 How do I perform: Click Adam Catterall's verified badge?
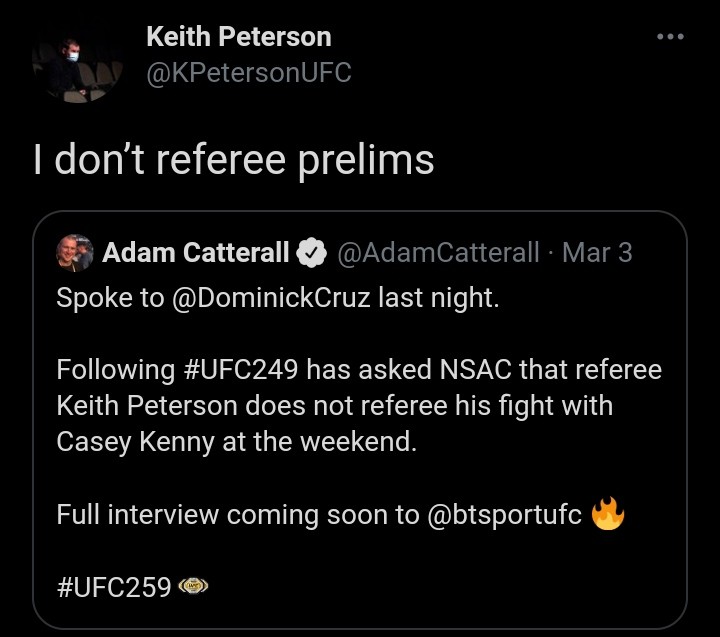point(313,254)
